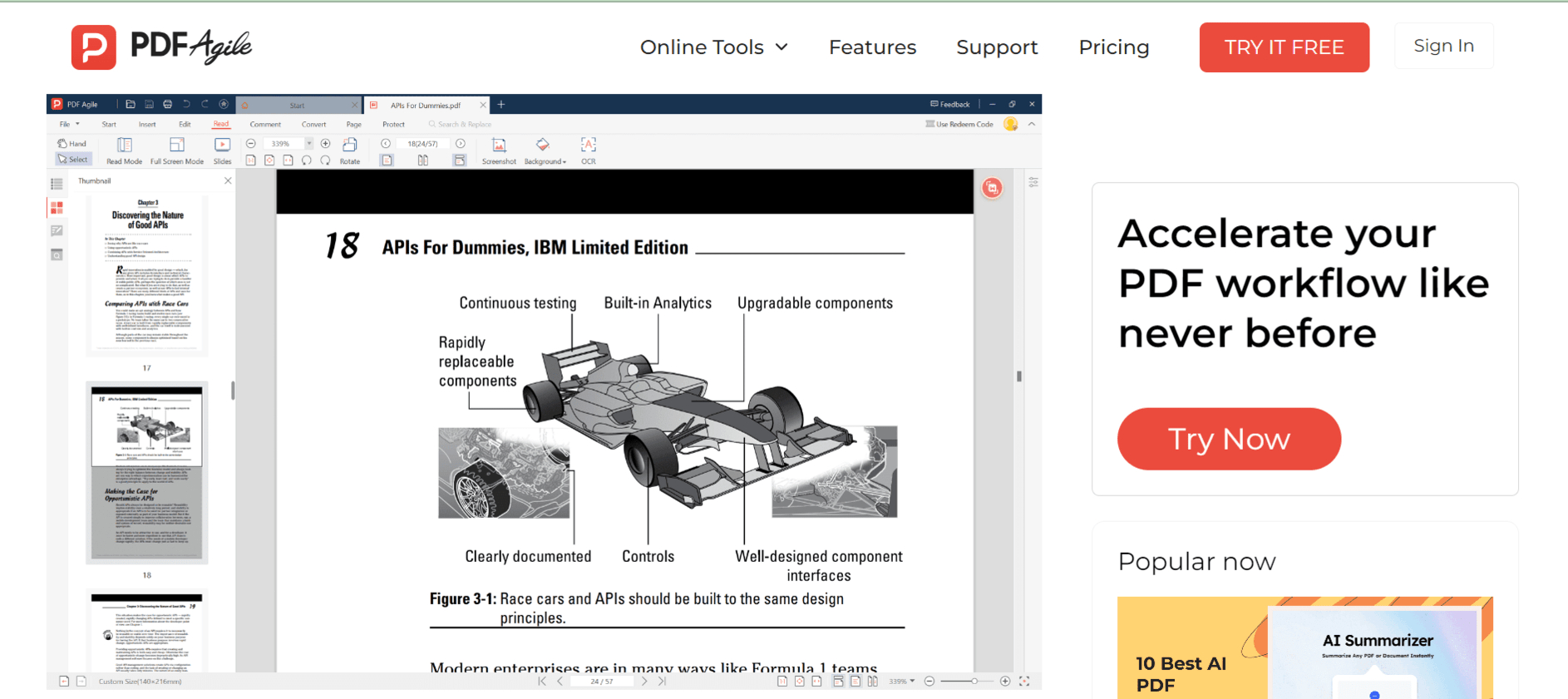
Task: Select the page 18 thumbnail
Action: pos(147,473)
